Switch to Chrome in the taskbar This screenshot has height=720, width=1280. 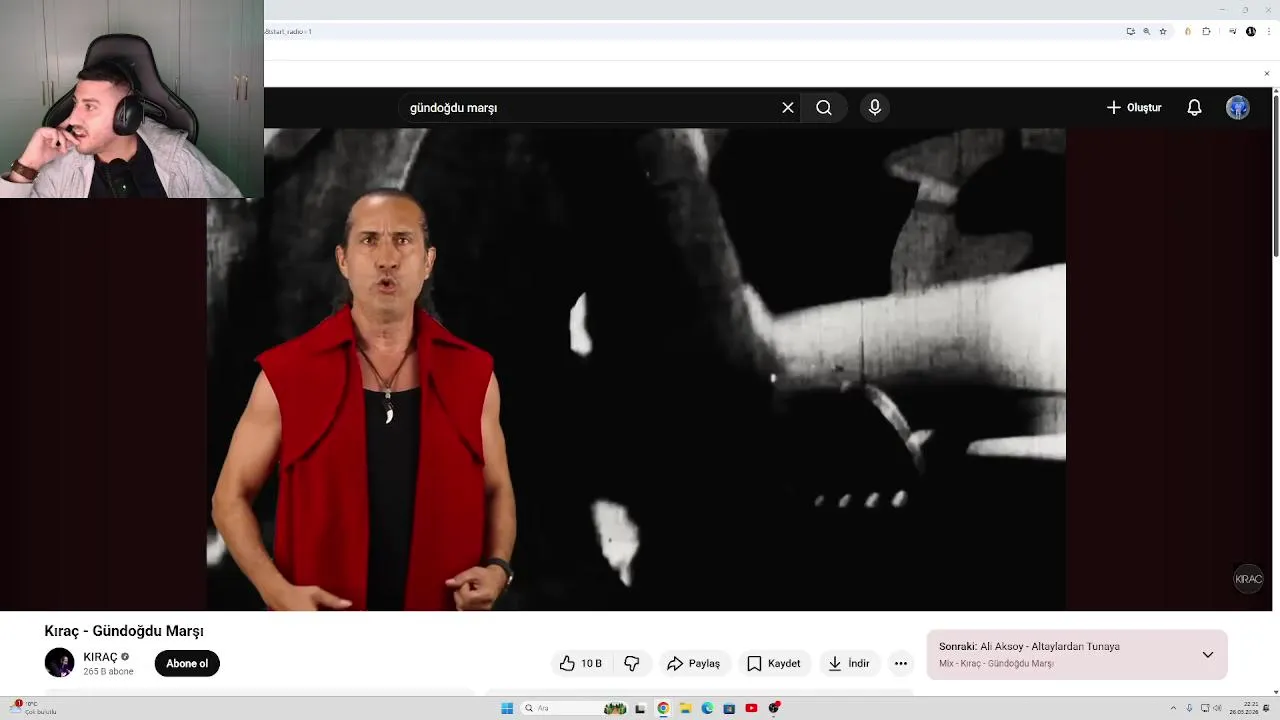click(x=663, y=708)
